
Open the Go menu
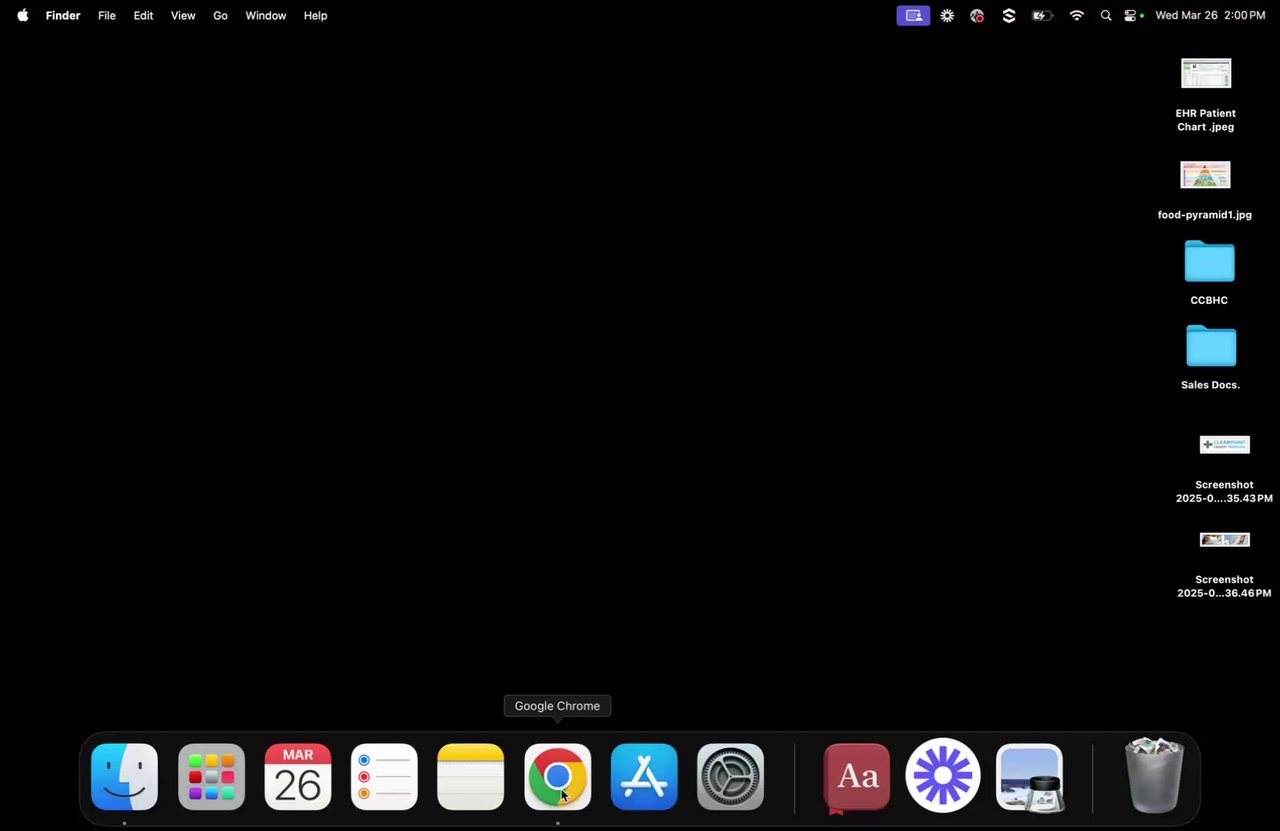coord(221,16)
